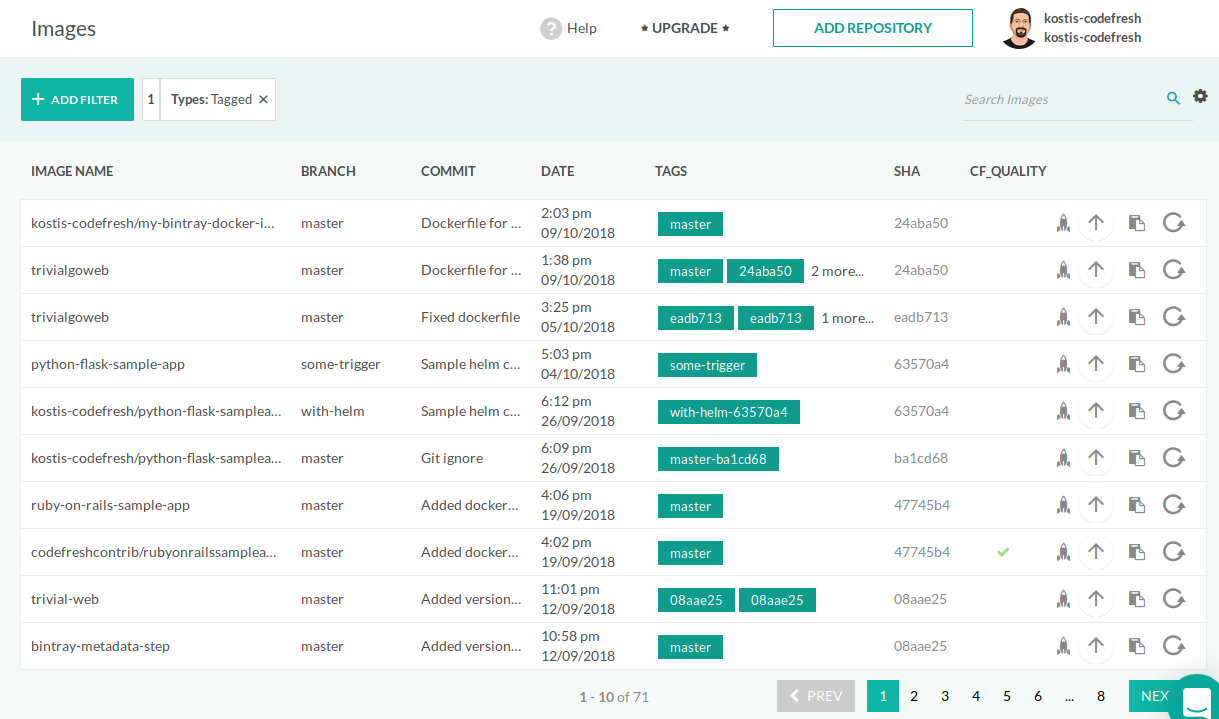This screenshot has height=719, width=1219.
Task: Click the clipboard copy icon in trivial-web row
Action: click(1136, 599)
